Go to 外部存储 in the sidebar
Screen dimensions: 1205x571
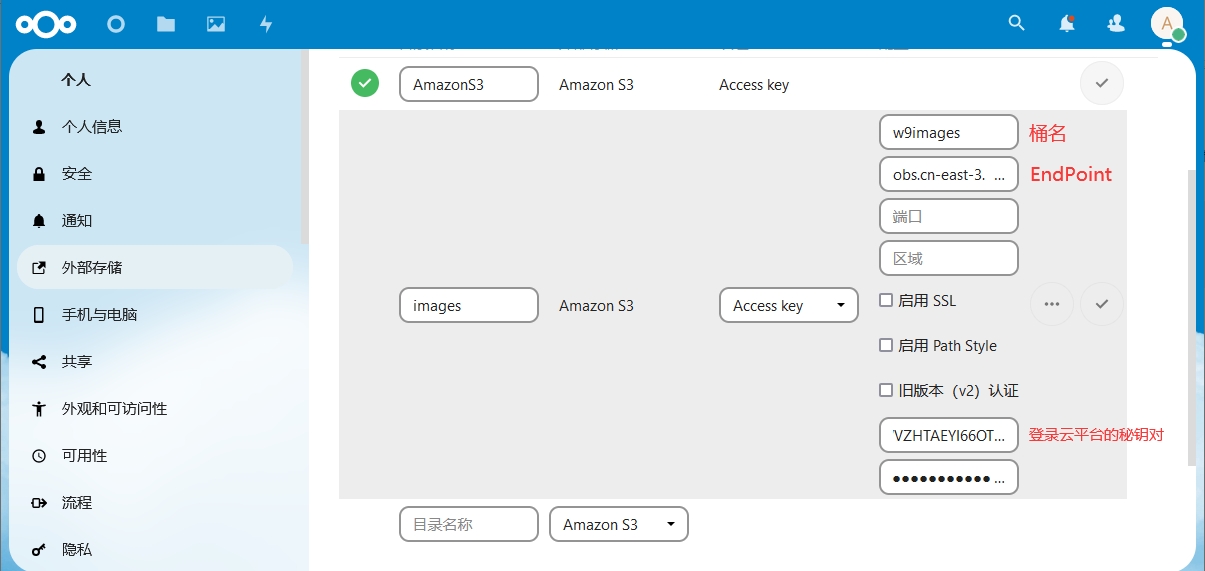coord(92,268)
